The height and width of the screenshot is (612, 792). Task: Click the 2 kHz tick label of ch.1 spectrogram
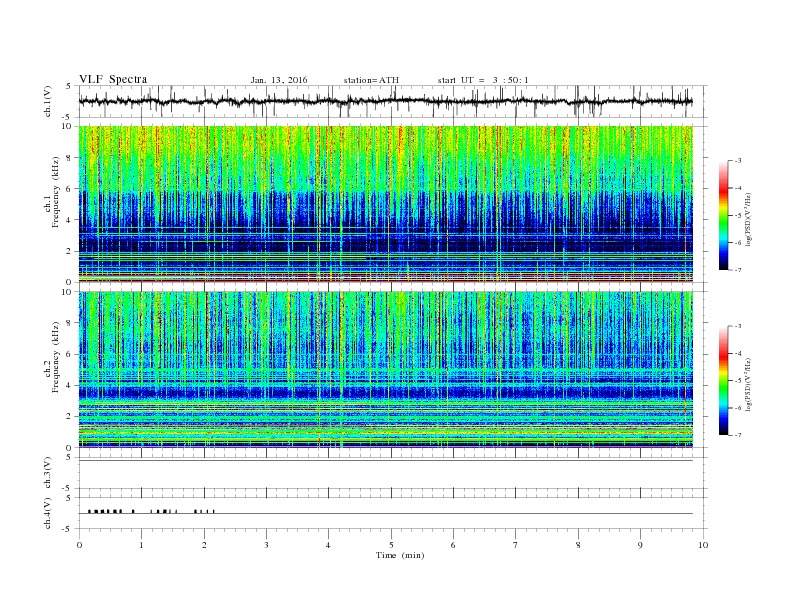tap(69, 251)
